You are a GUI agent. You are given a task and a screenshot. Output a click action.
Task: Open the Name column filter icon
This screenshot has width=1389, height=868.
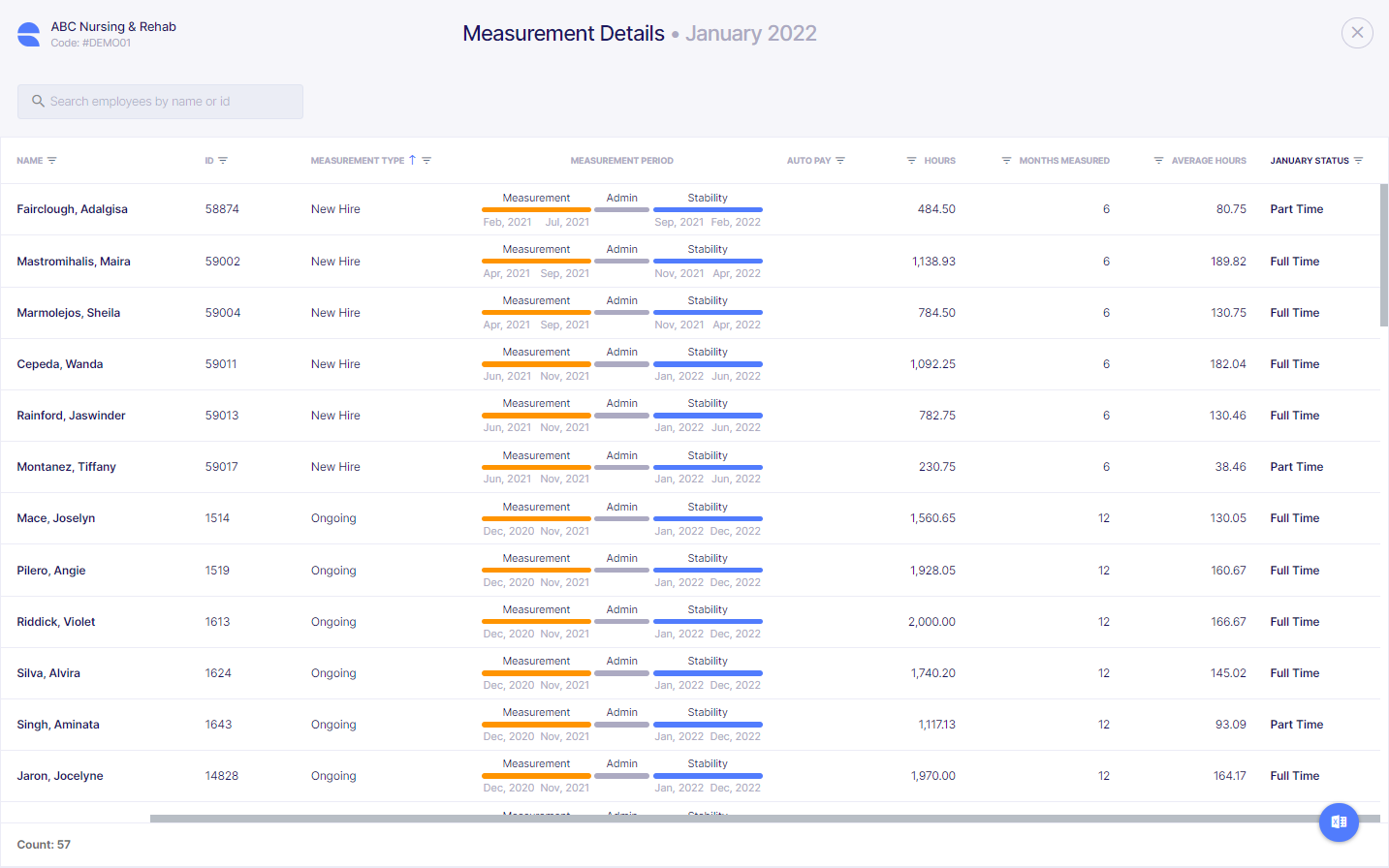tap(52, 161)
